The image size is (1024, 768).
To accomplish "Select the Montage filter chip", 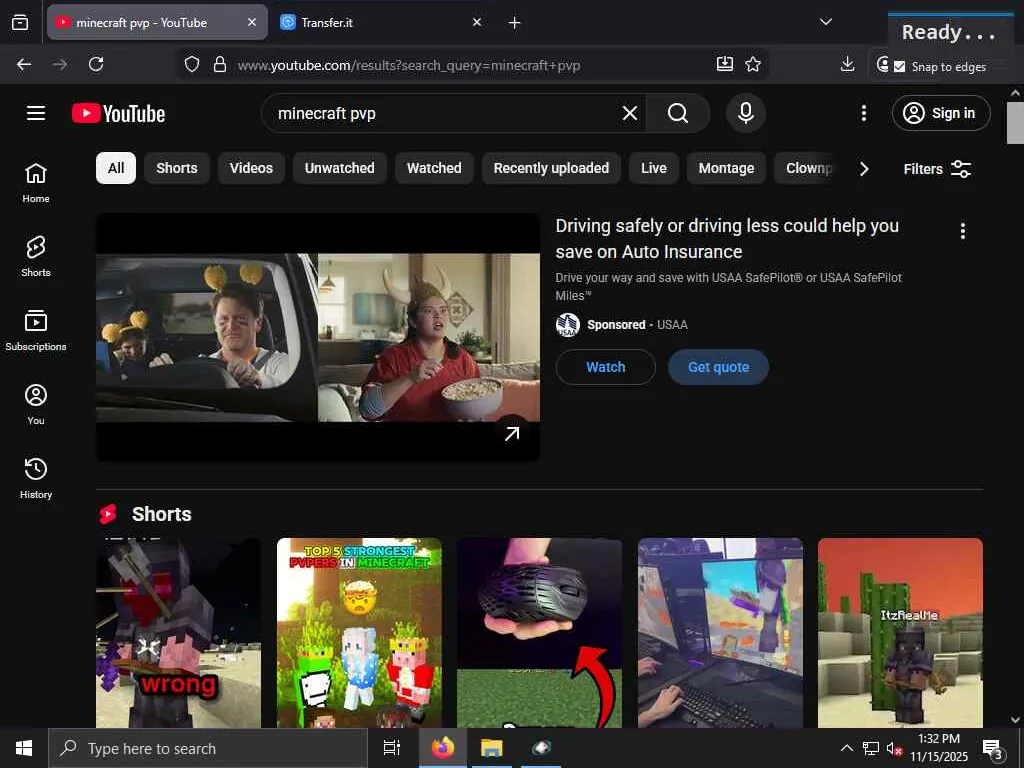I will (726, 168).
